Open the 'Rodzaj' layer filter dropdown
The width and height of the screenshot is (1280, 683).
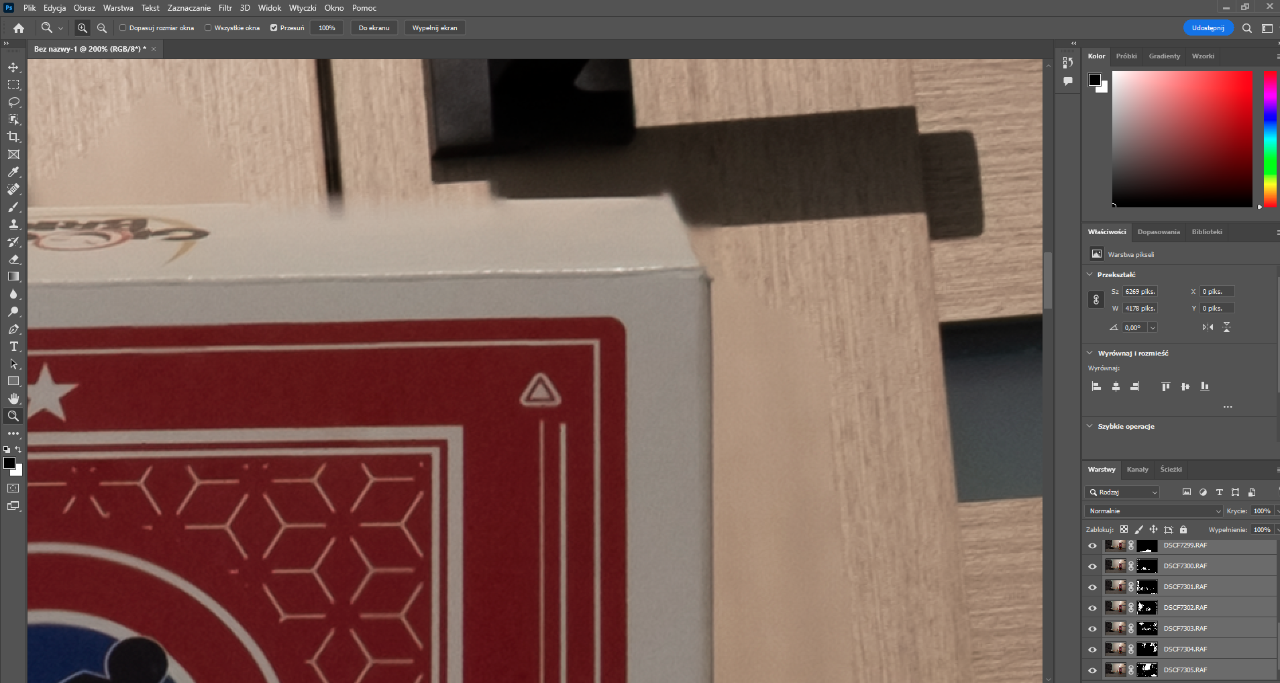1122,492
